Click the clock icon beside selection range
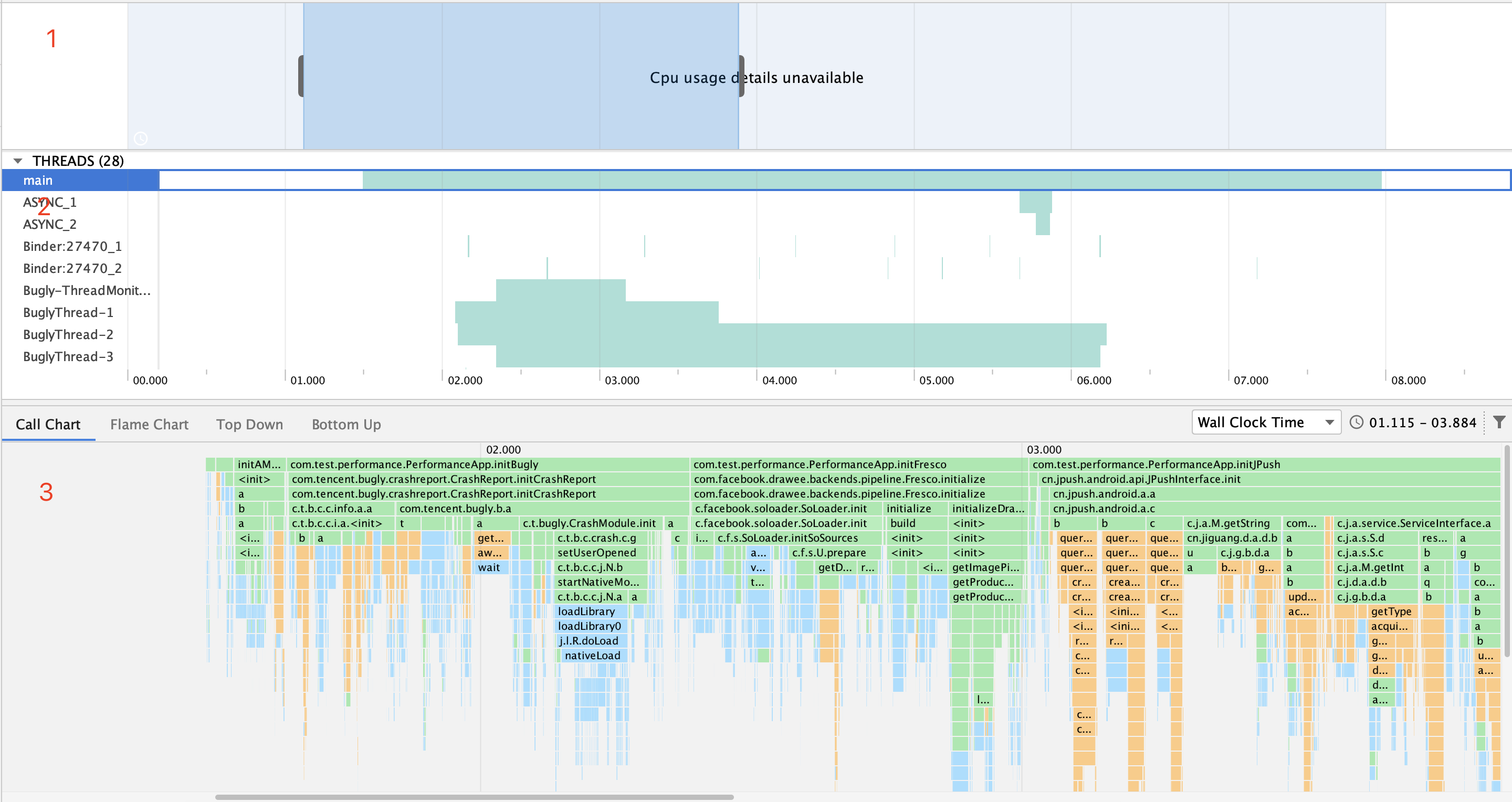The height and width of the screenshot is (802, 1512). pyautogui.click(x=1356, y=423)
